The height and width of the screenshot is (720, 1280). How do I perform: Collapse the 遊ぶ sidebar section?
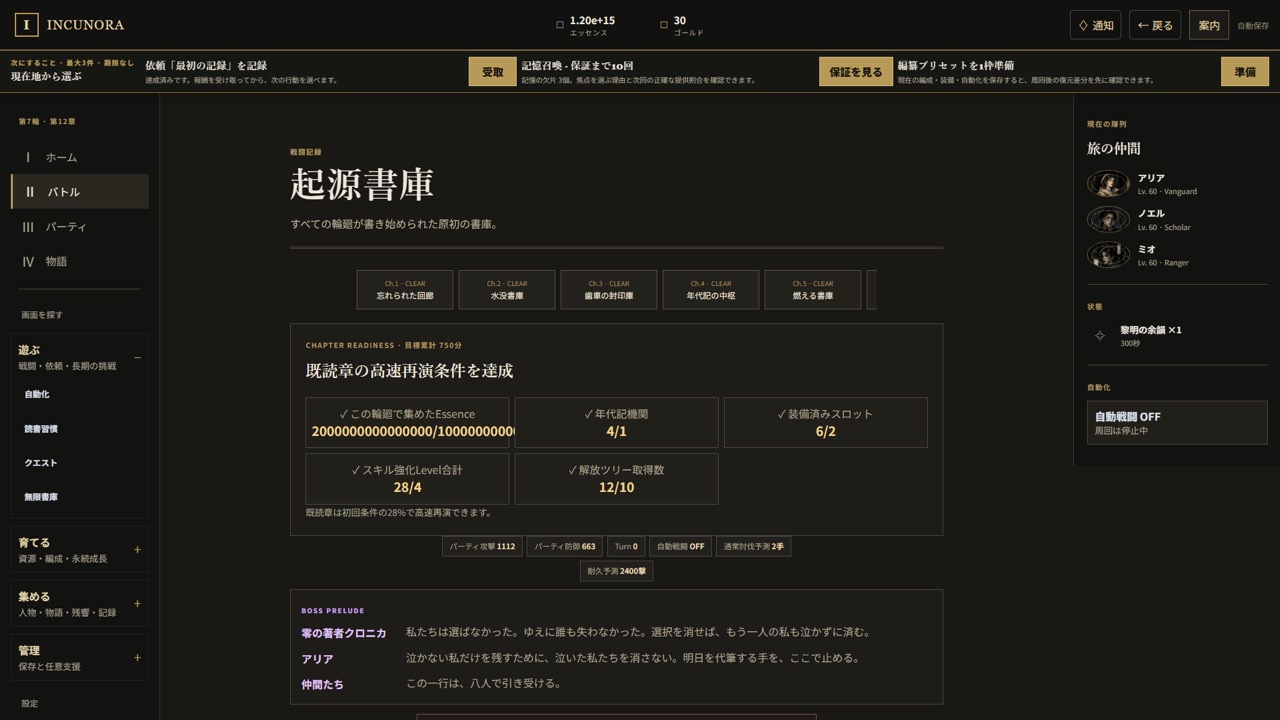(x=79, y=357)
